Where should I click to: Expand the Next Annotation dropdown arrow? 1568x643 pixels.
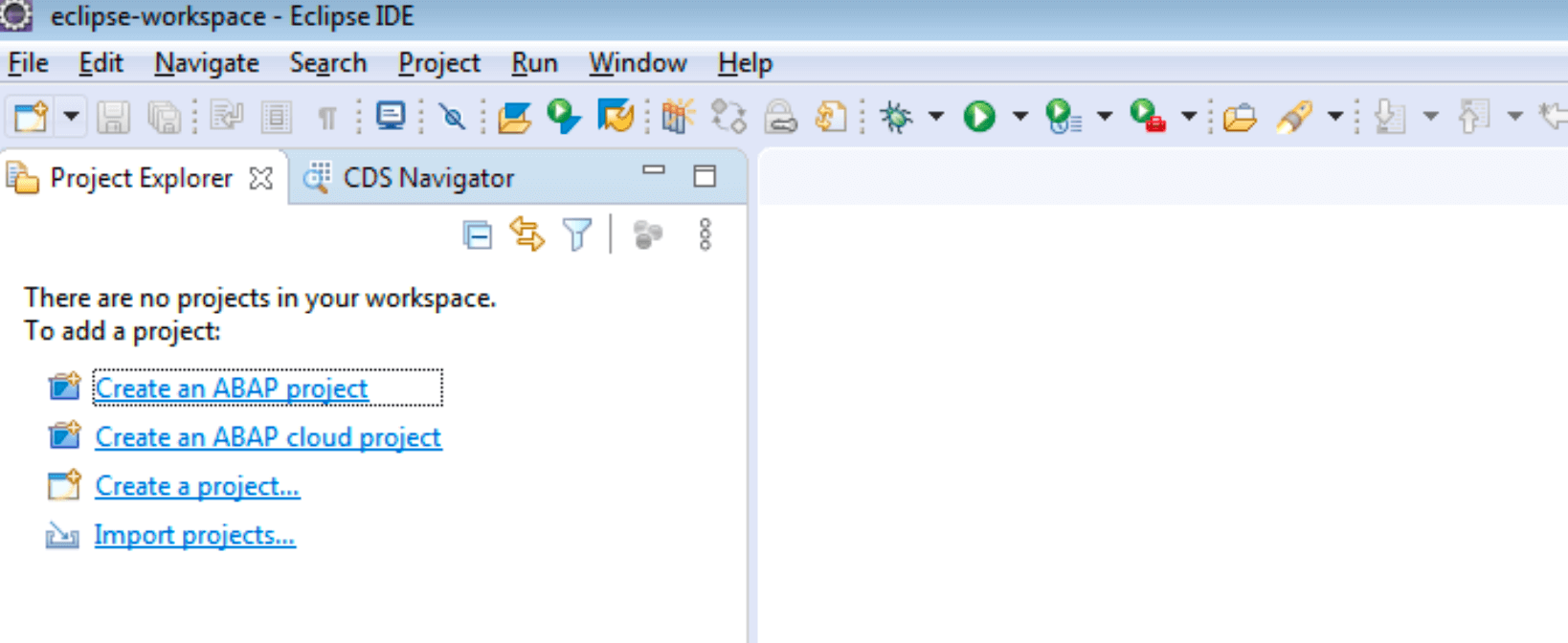pyautogui.click(x=1431, y=117)
